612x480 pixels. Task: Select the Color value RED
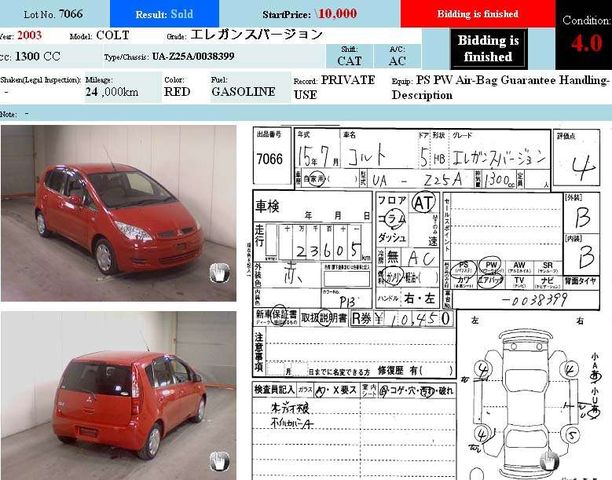(x=177, y=92)
